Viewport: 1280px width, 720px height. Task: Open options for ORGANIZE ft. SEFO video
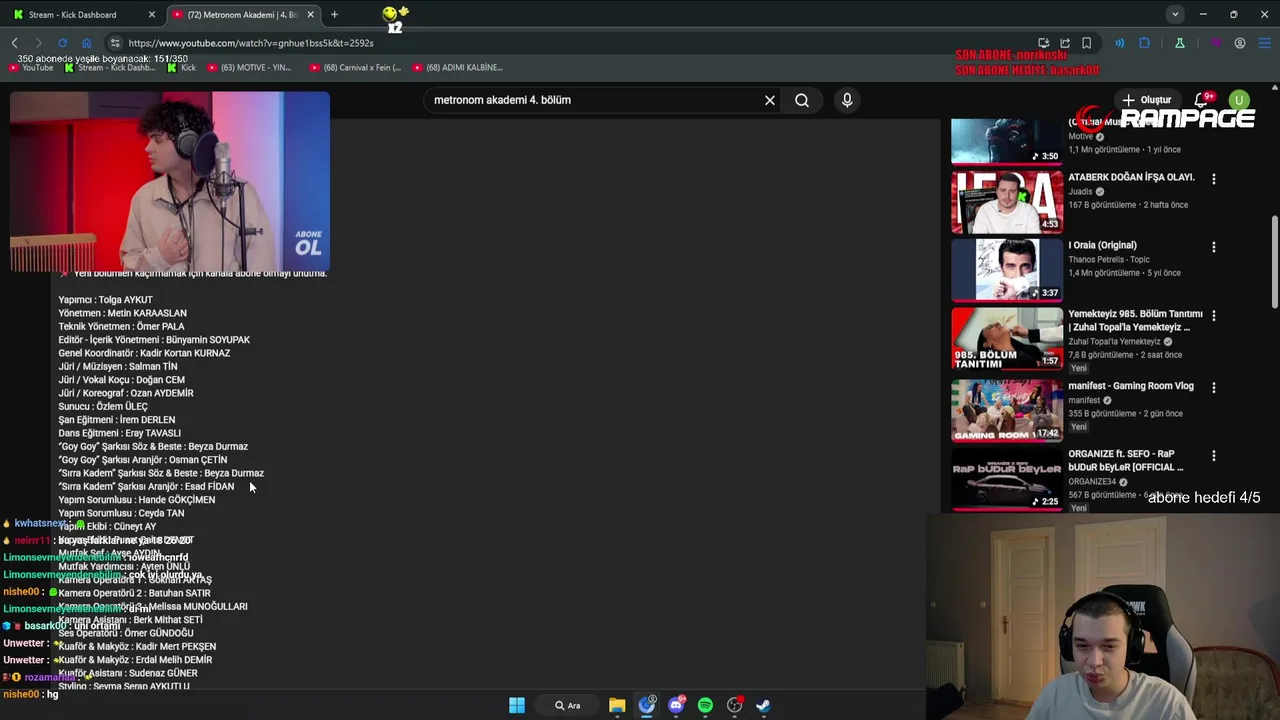coord(1214,455)
